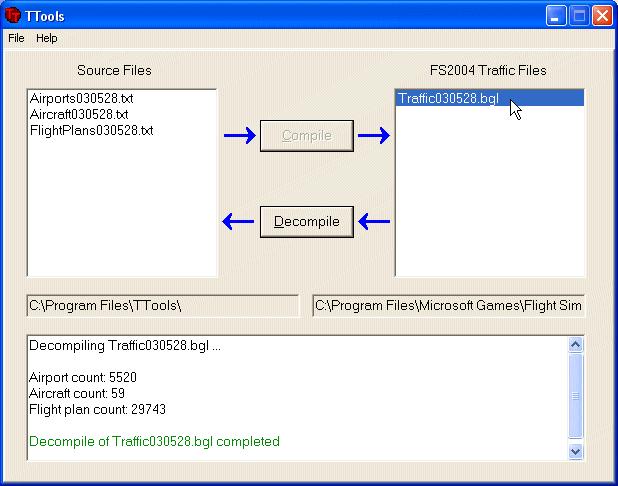Click the TTools app icon in title bar
Viewport: 618px width, 486px height.
tap(13, 16)
